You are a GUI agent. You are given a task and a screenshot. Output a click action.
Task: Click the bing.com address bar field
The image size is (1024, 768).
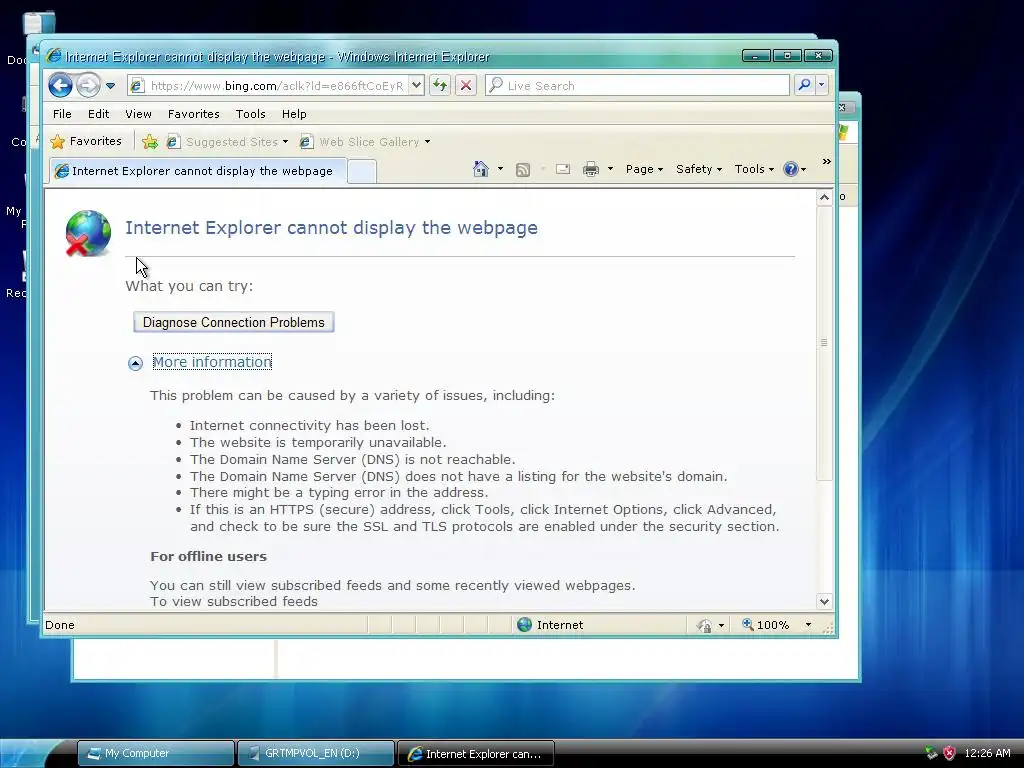(276, 86)
